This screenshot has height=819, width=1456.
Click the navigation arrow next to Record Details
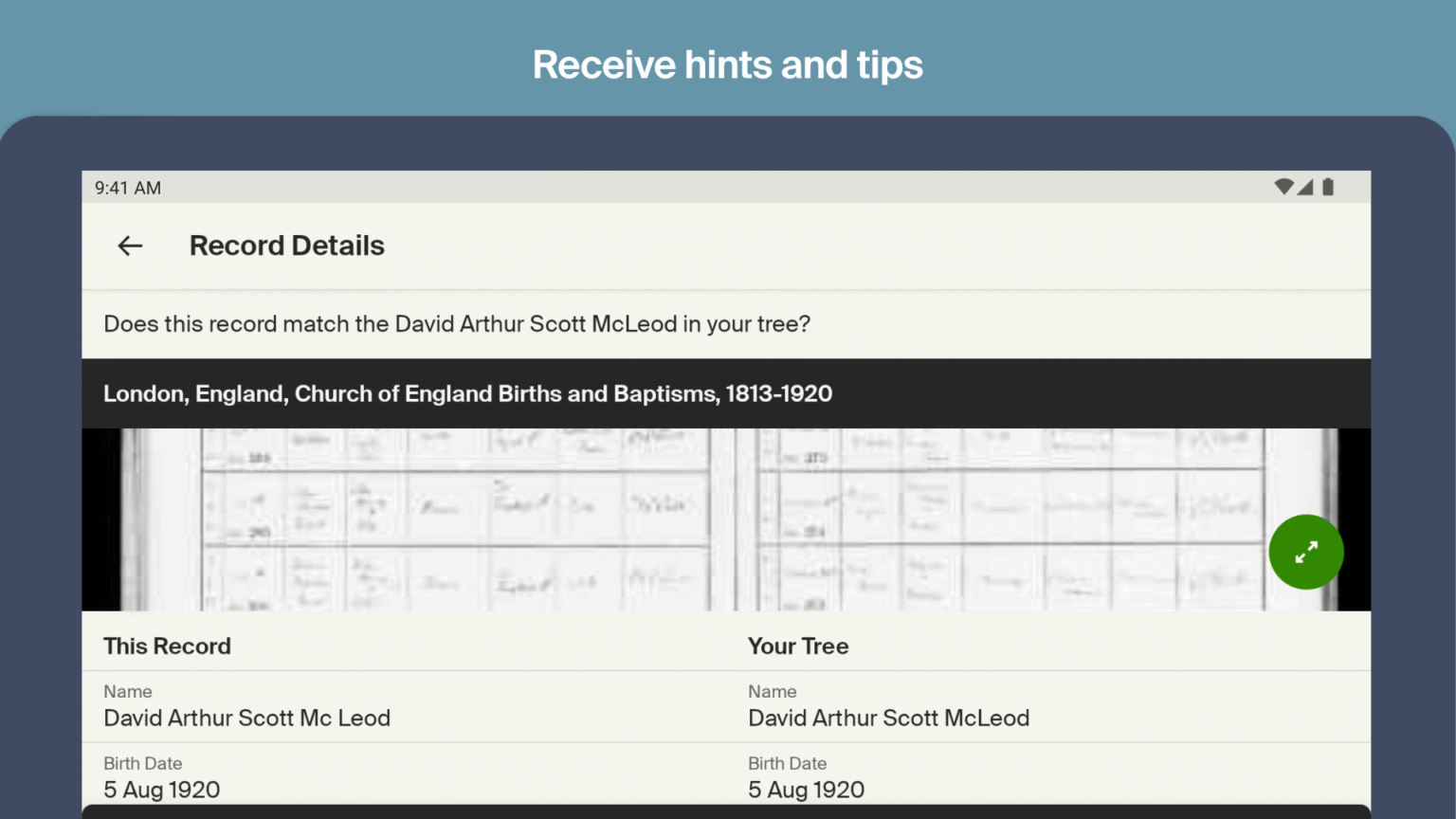[x=130, y=246]
